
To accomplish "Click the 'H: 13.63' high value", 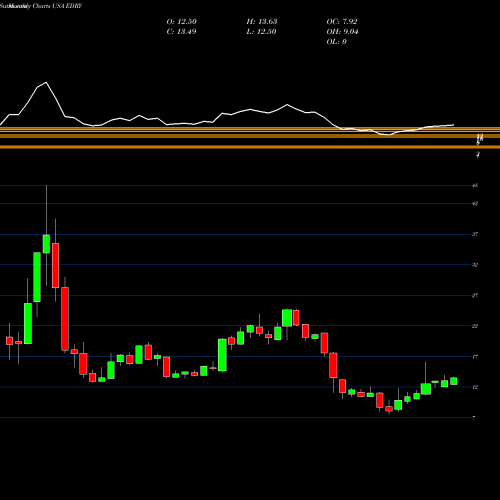I will coord(262,22).
